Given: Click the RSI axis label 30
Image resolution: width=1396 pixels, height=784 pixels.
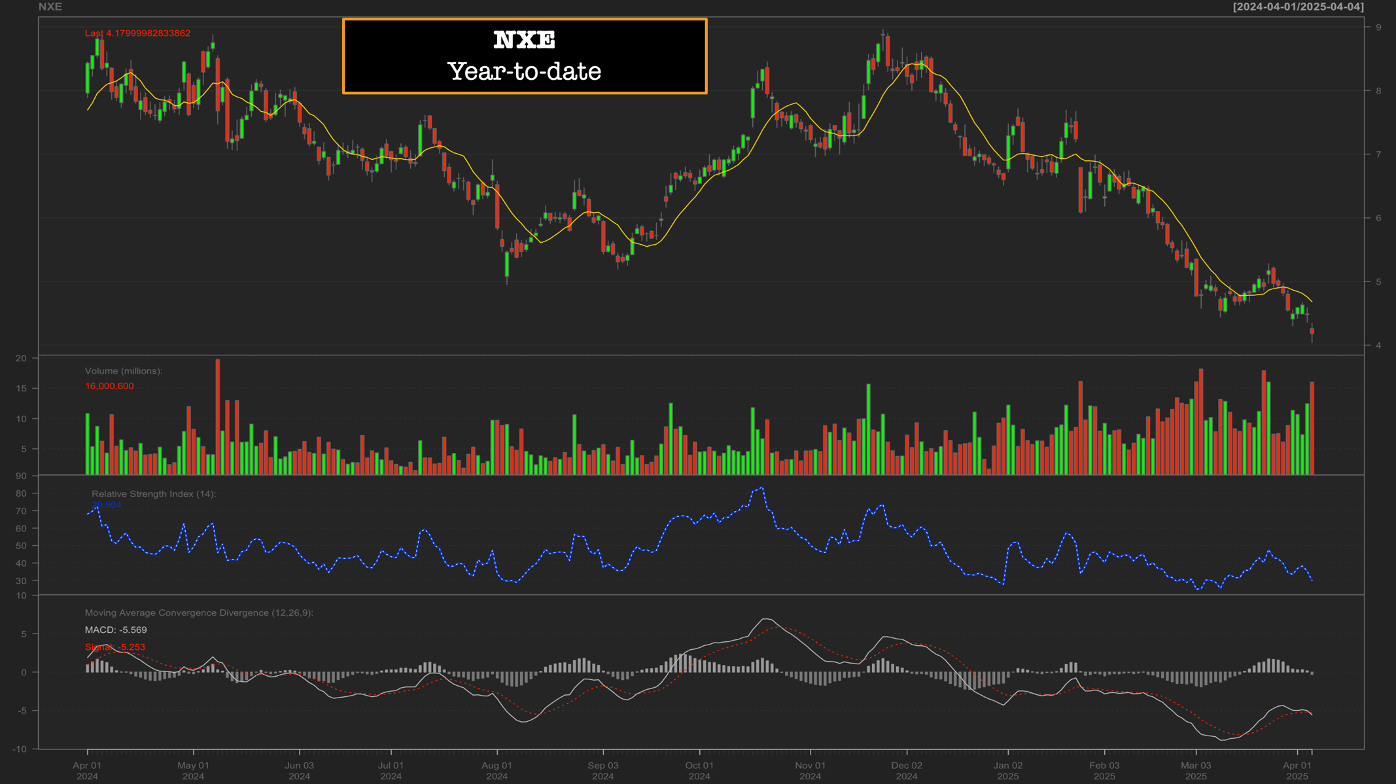Looking at the screenshot, I should [x=21, y=580].
